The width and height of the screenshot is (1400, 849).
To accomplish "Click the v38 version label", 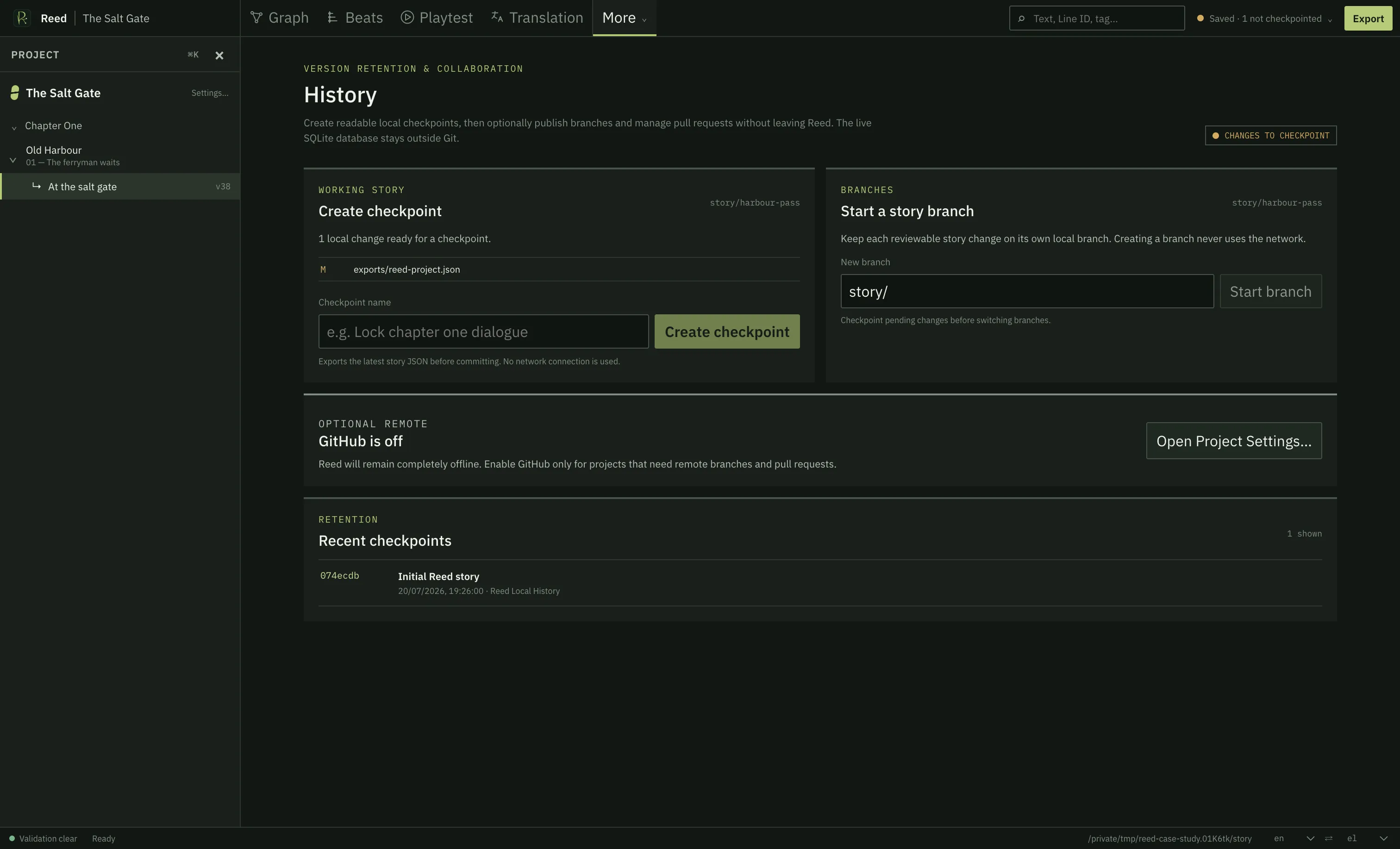I will point(223,187).
